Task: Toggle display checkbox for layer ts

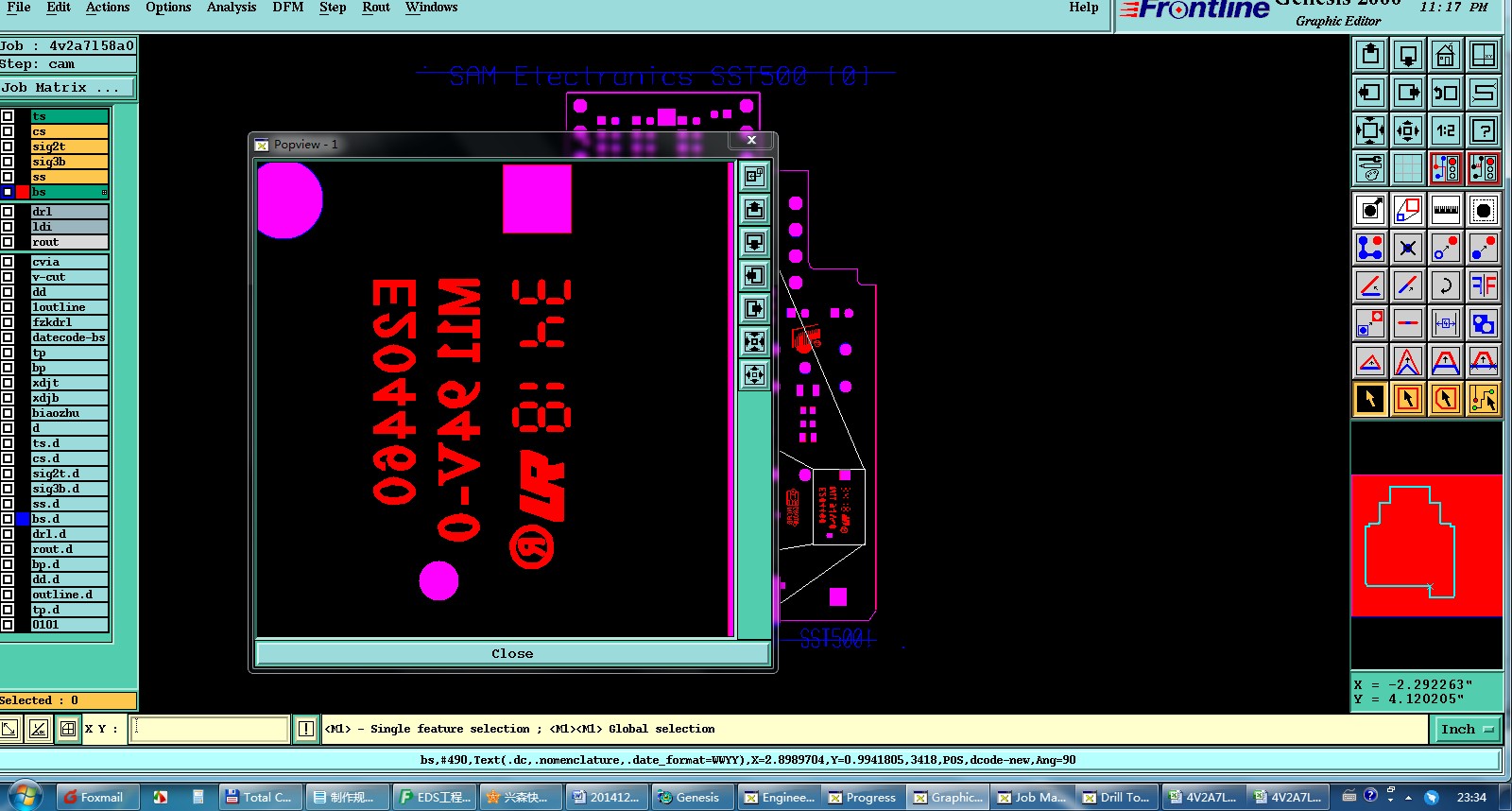Action: pos(8,116)
